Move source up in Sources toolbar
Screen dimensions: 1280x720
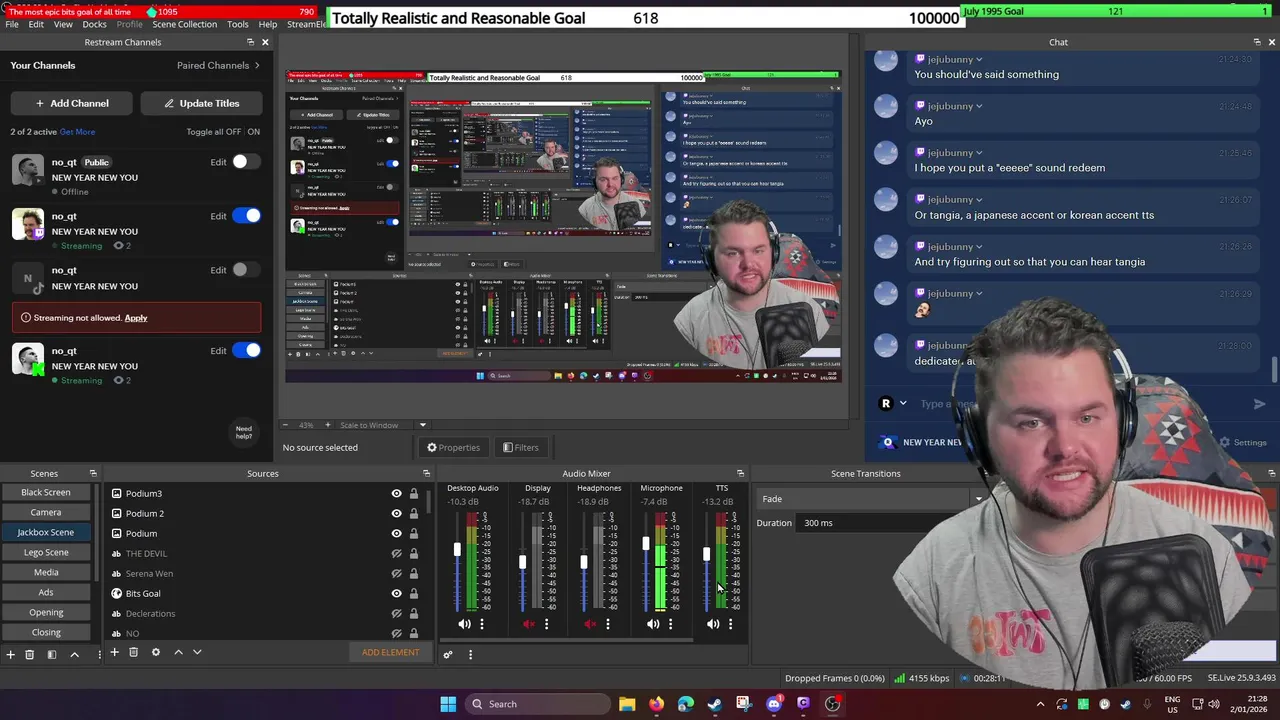pos(178,652)
